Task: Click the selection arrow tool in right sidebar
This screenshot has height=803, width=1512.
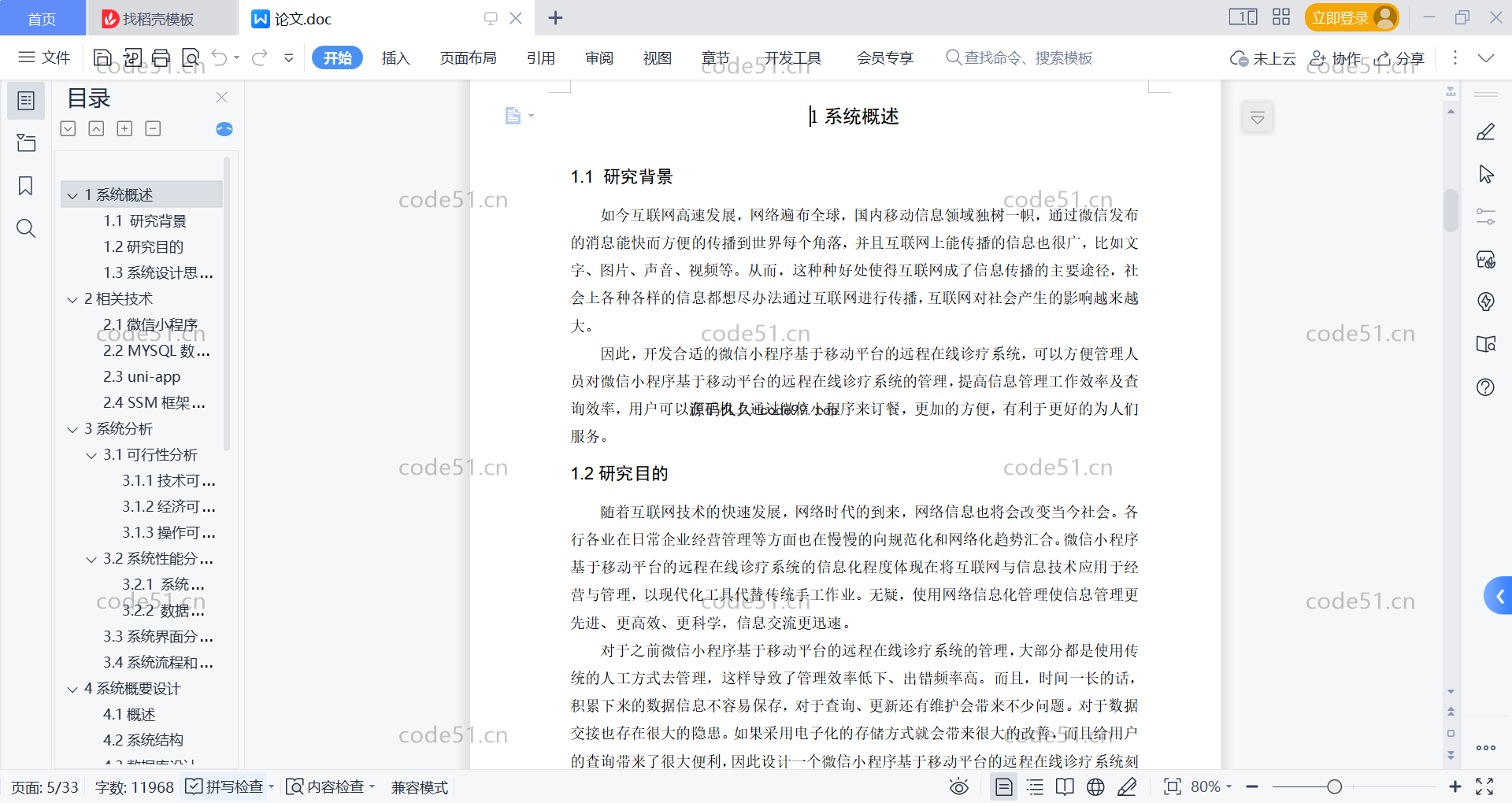Action: pos(1486,174)
